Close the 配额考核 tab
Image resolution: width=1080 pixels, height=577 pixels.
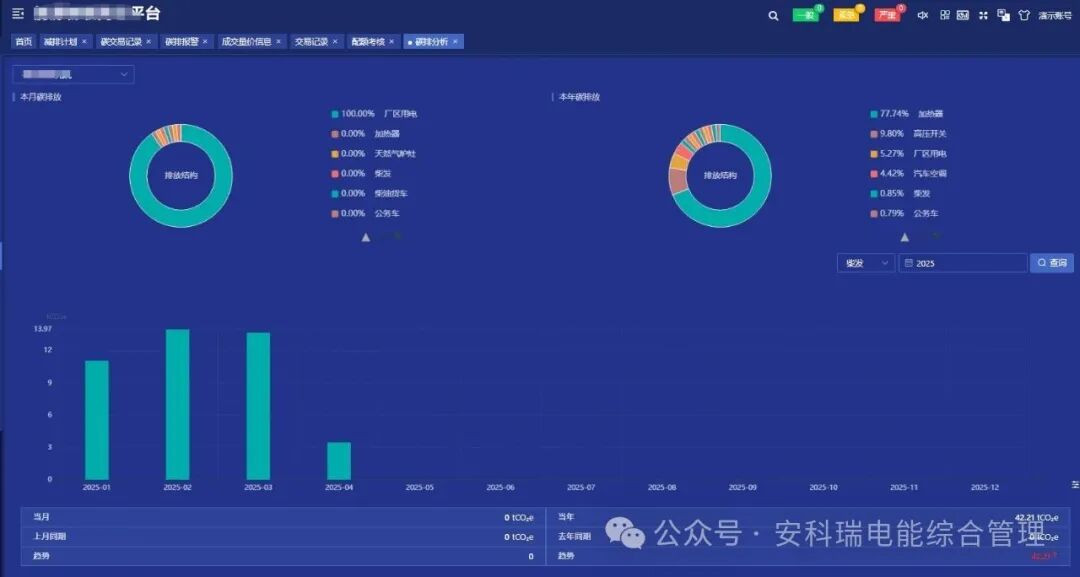pos(391,41)
